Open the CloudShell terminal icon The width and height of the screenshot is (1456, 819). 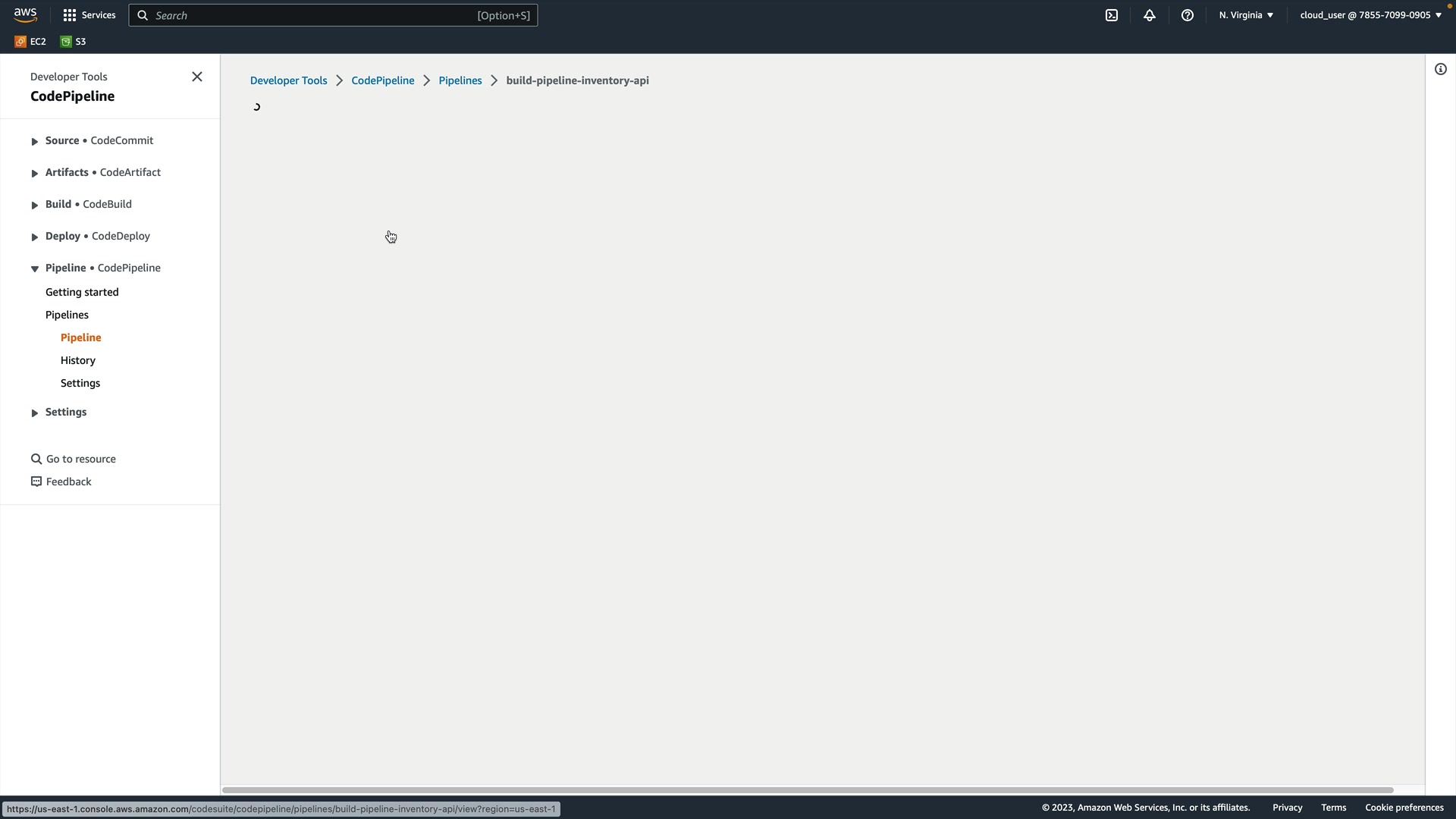pyautogui.click(x=1112, y=15)
